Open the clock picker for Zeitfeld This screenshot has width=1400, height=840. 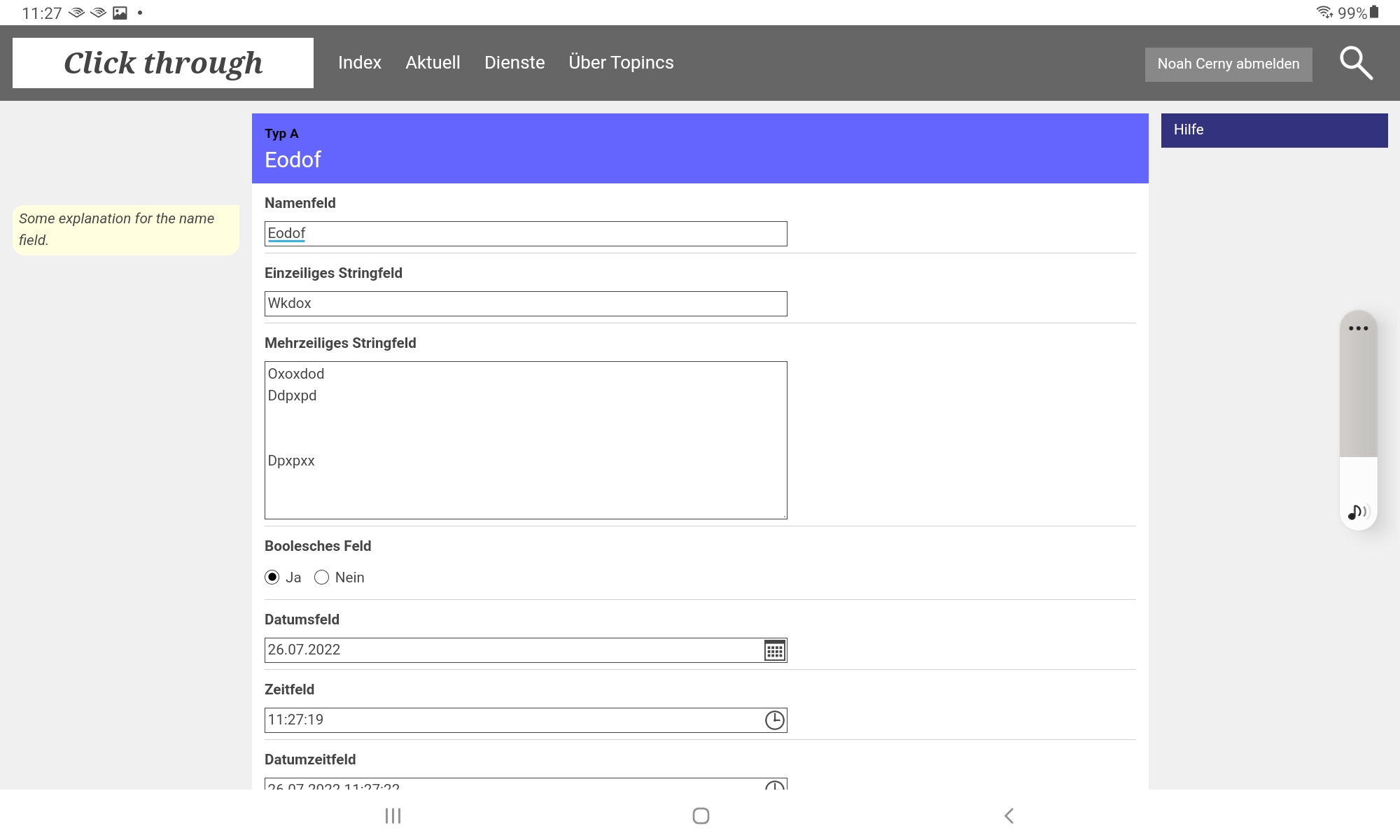(x=774, y=720)
